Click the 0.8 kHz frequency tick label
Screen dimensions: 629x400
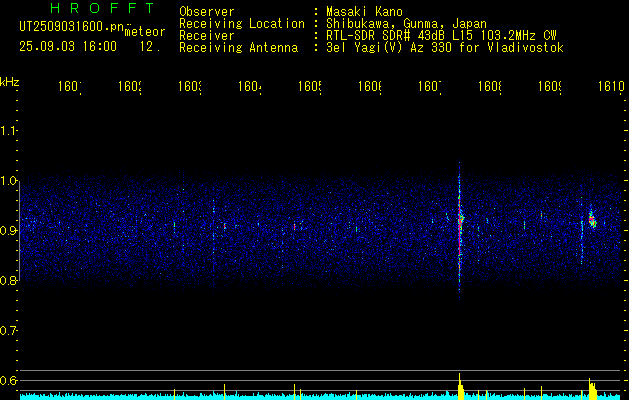(8, 280)
